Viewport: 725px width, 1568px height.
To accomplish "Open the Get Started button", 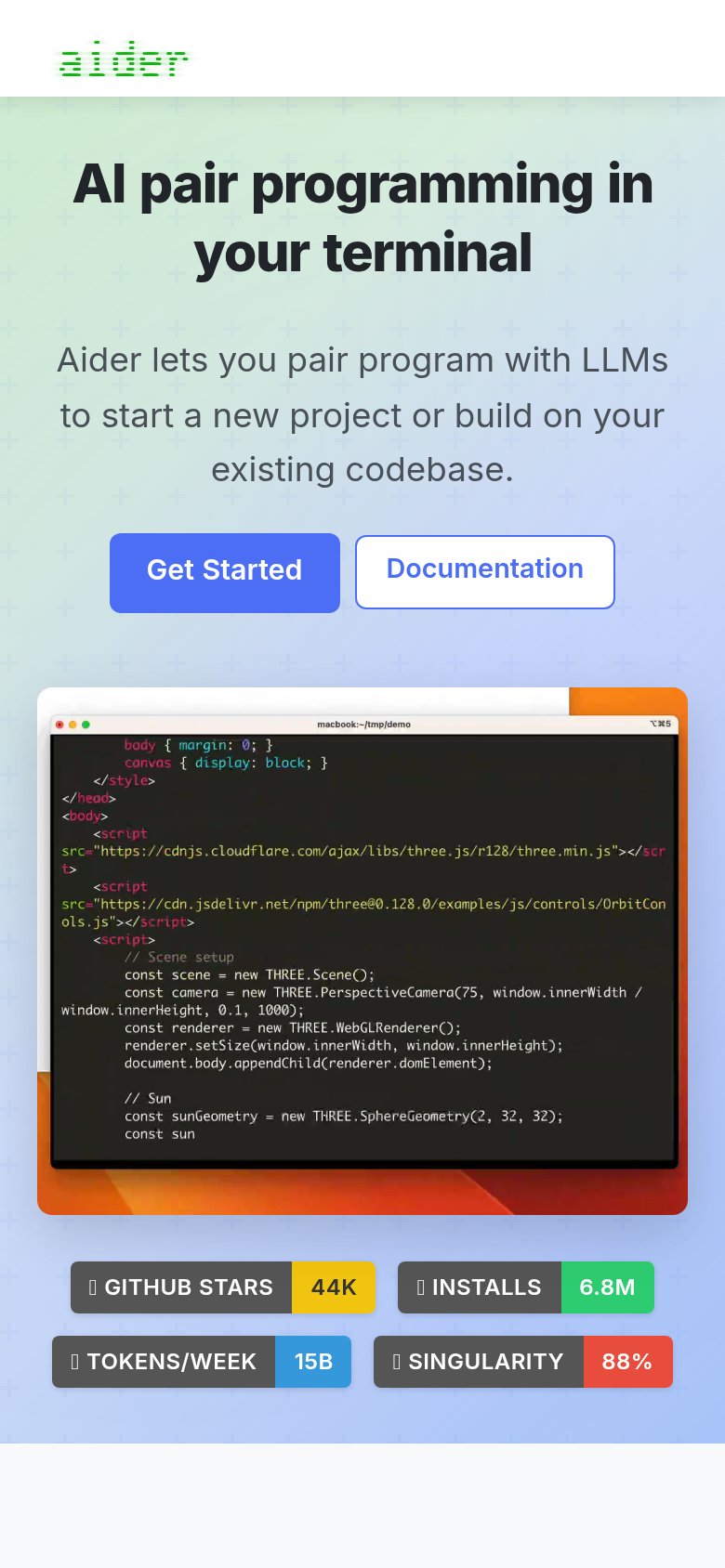I will (x=225, y=572).
